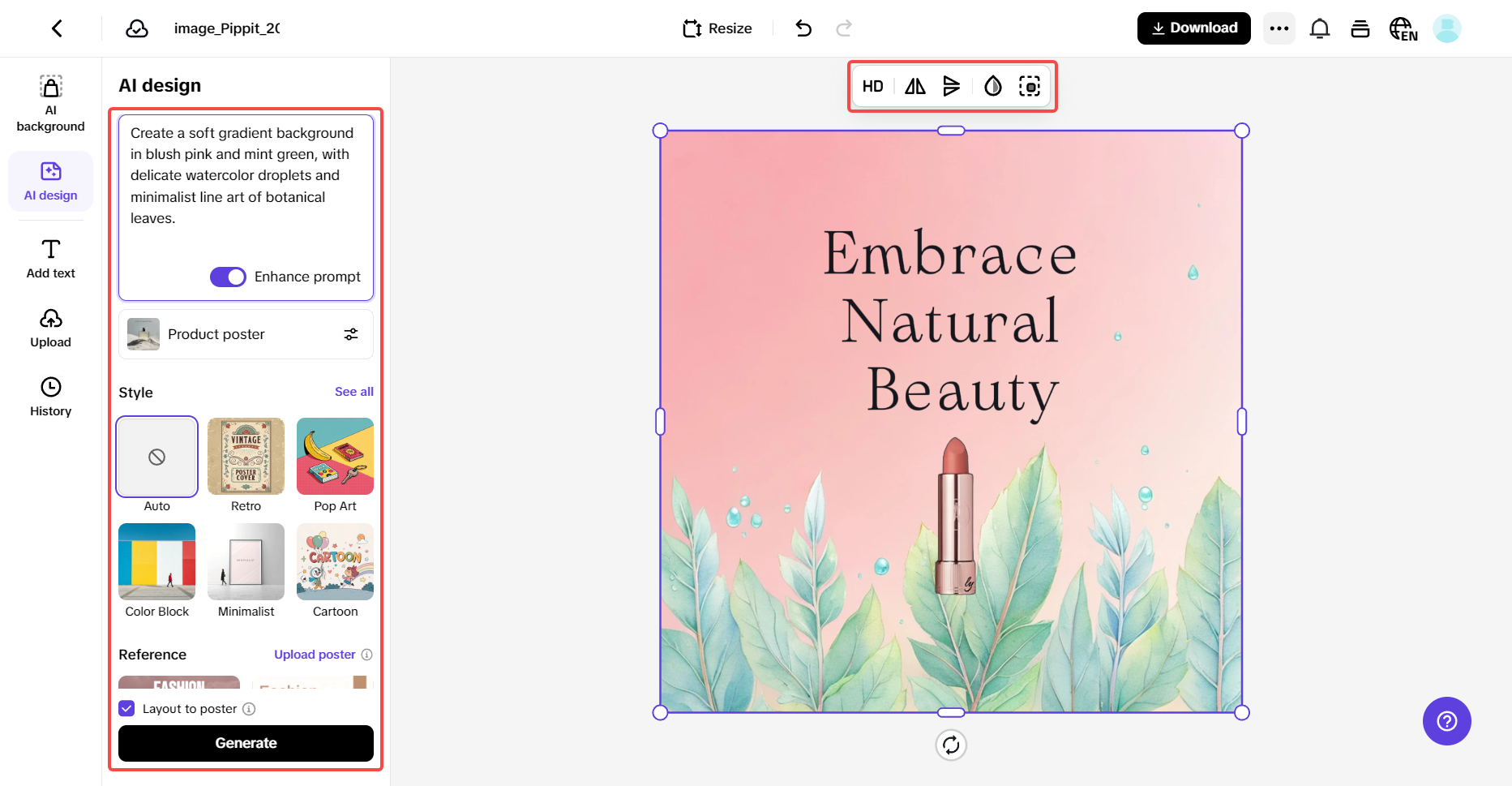This screenshot has height=786, width=1512.
Task: Select the lipstick poster image on canvas
Action: click(x=951, y=422)
